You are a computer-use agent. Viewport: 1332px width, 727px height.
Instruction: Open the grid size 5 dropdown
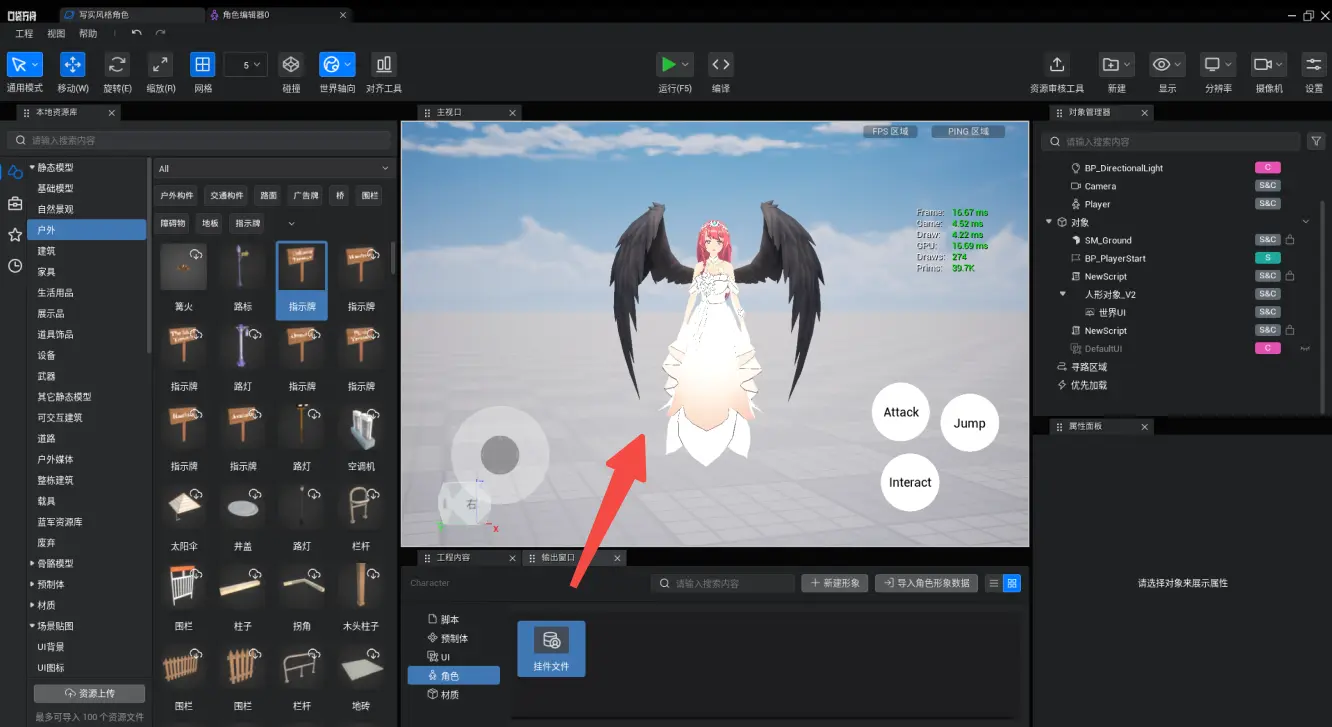[246, 64]
